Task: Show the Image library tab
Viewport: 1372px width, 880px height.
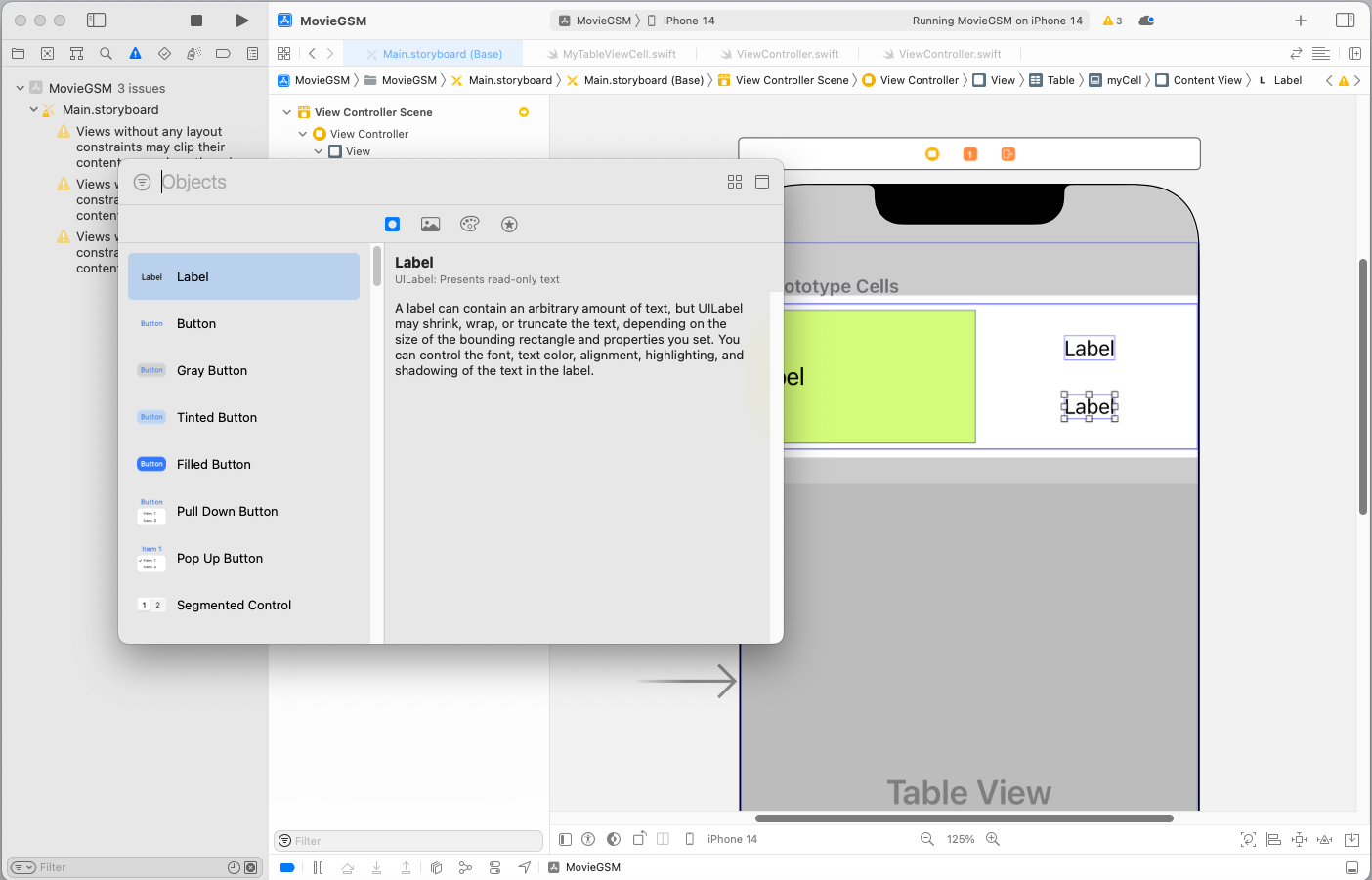Action: 430,224
